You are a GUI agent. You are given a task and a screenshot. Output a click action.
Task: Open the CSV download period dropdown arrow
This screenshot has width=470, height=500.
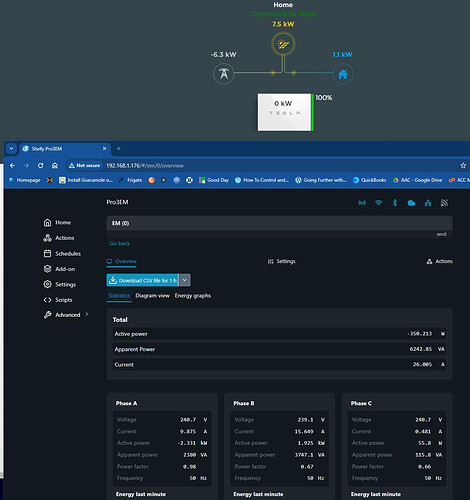[x=185, y=280]
